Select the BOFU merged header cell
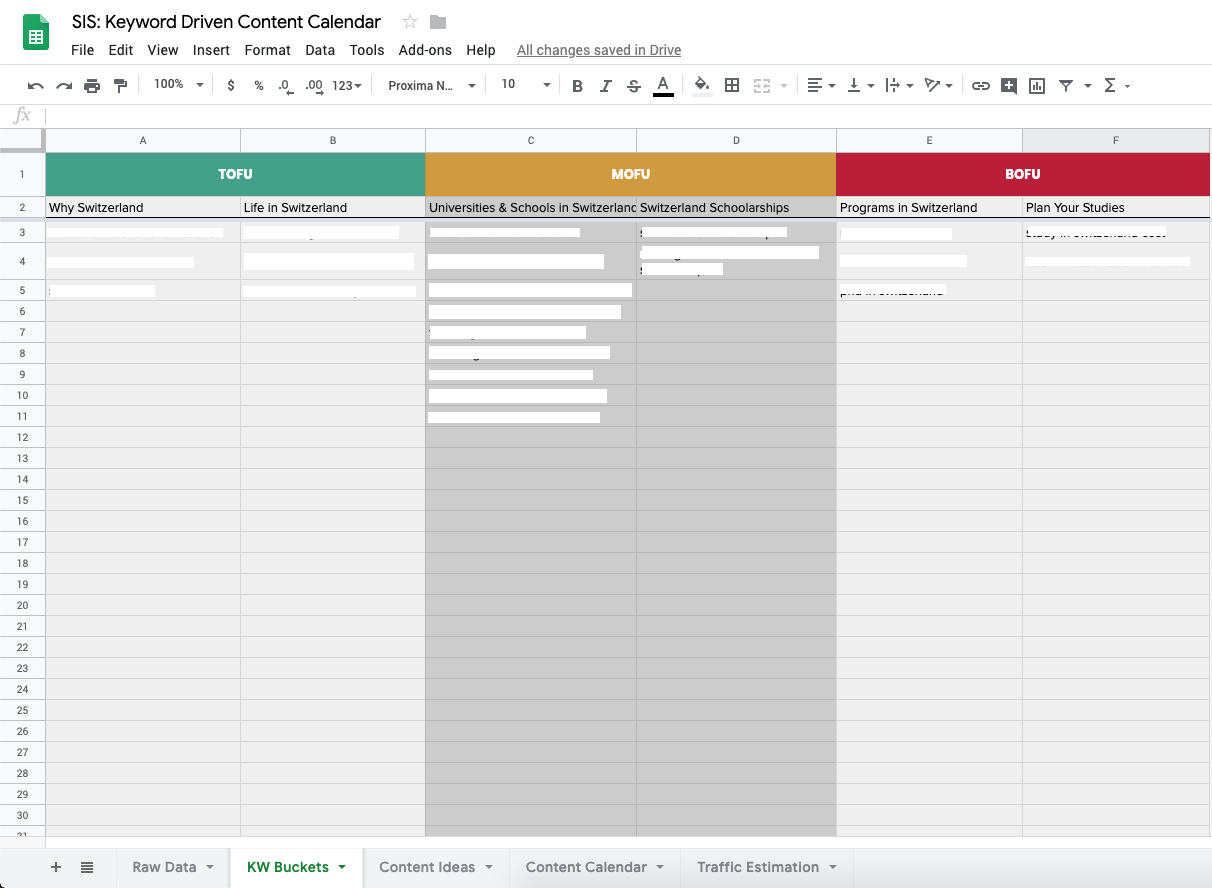The height and width of the screenshot is (888, 1212). (x=1023, y=174)
